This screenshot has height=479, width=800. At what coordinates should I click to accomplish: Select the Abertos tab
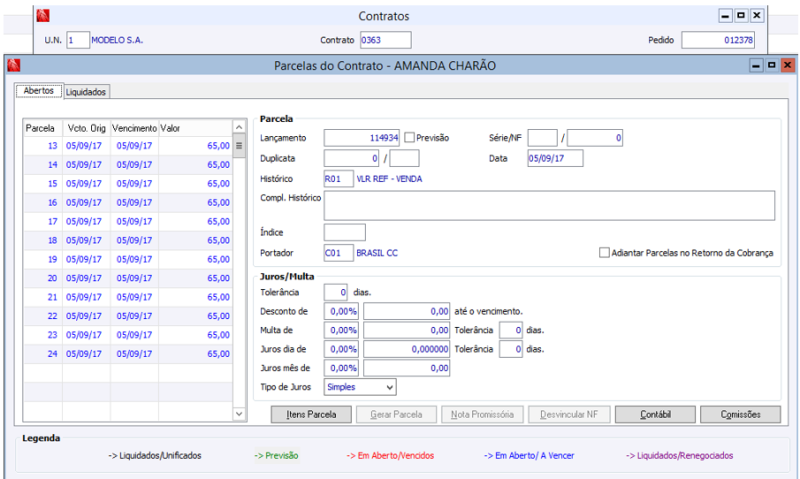click(38, 91)
